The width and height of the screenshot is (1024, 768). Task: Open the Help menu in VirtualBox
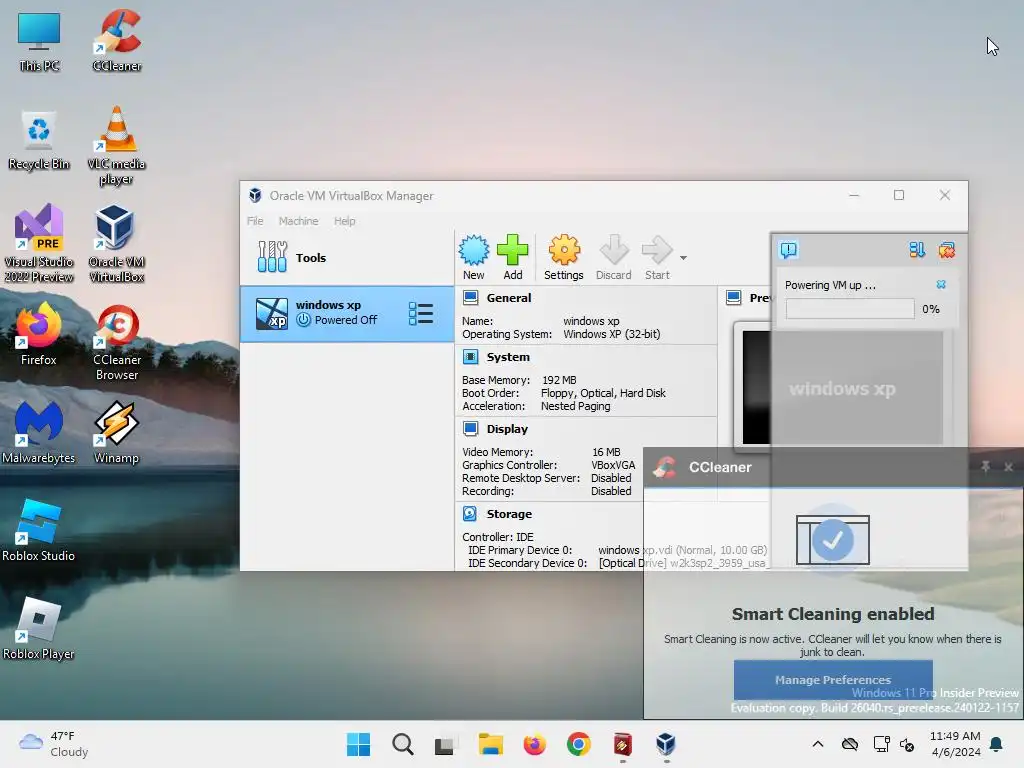coord(345,221)
